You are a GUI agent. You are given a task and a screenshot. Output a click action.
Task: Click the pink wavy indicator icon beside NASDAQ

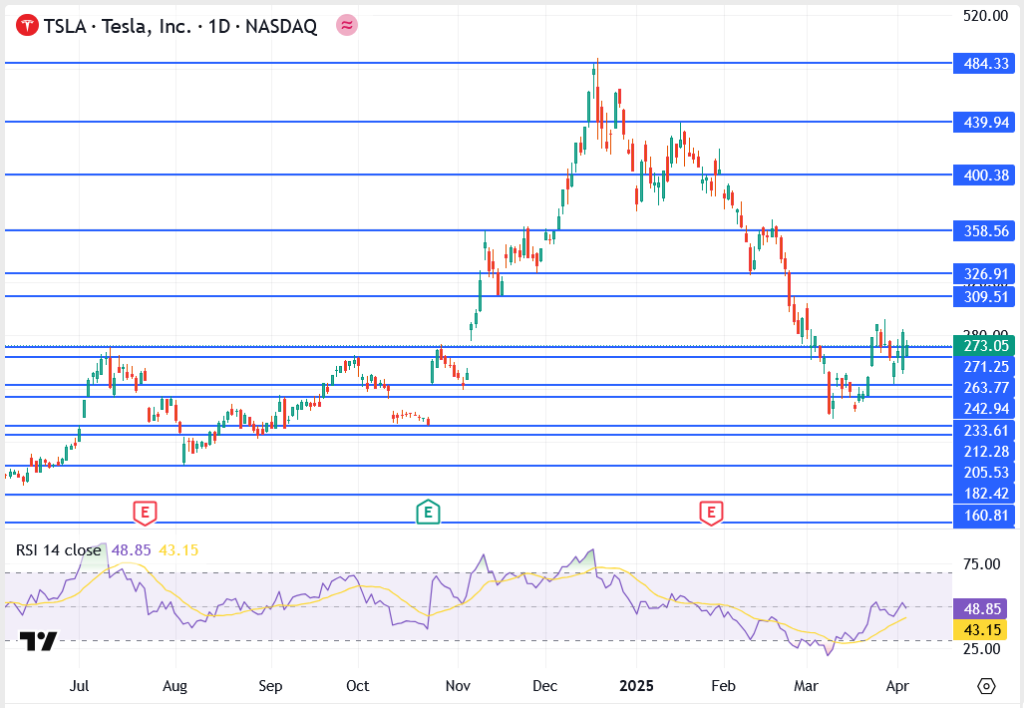(346, 26)
